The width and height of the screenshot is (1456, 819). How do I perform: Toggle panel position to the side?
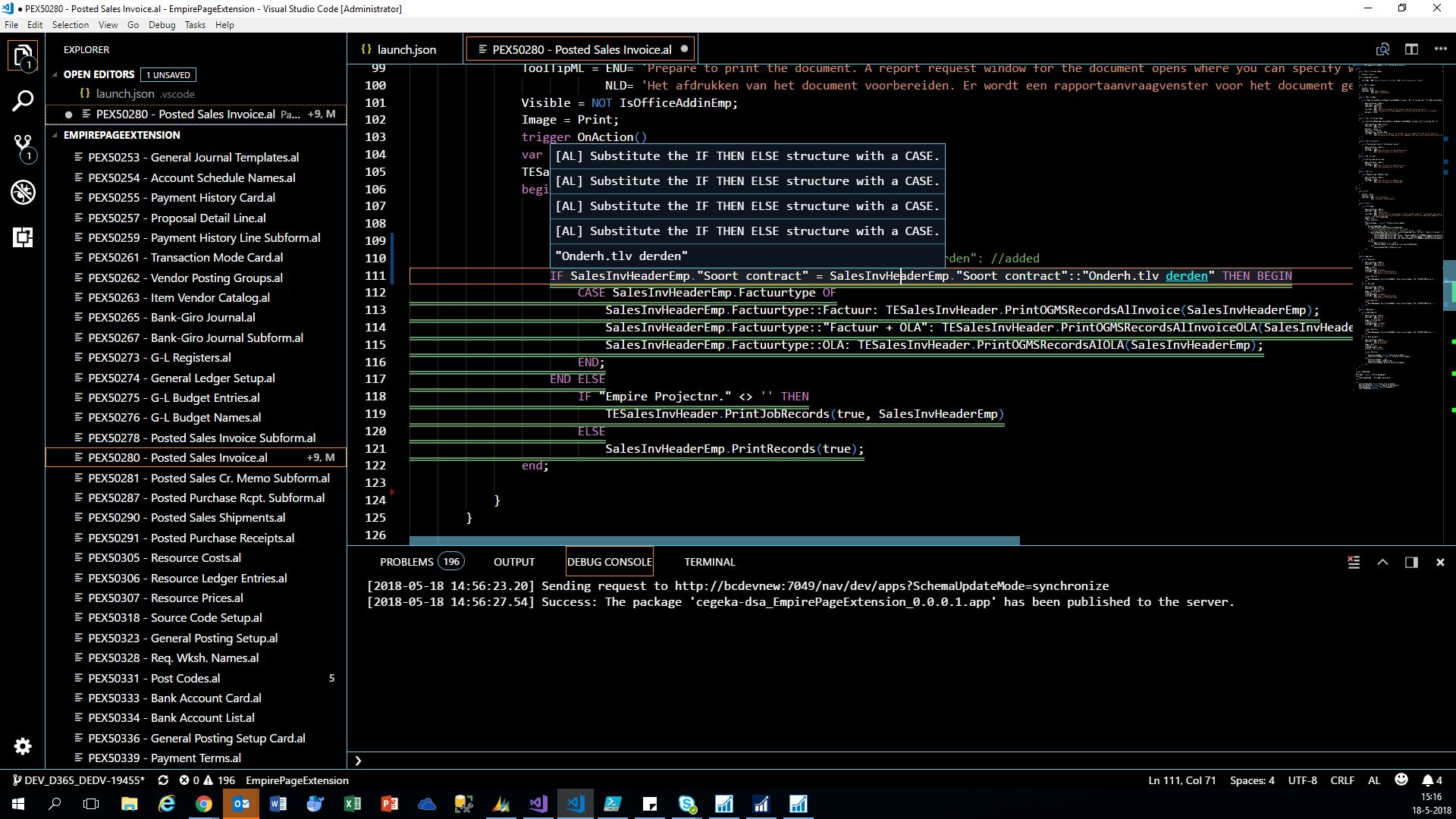1411,562
